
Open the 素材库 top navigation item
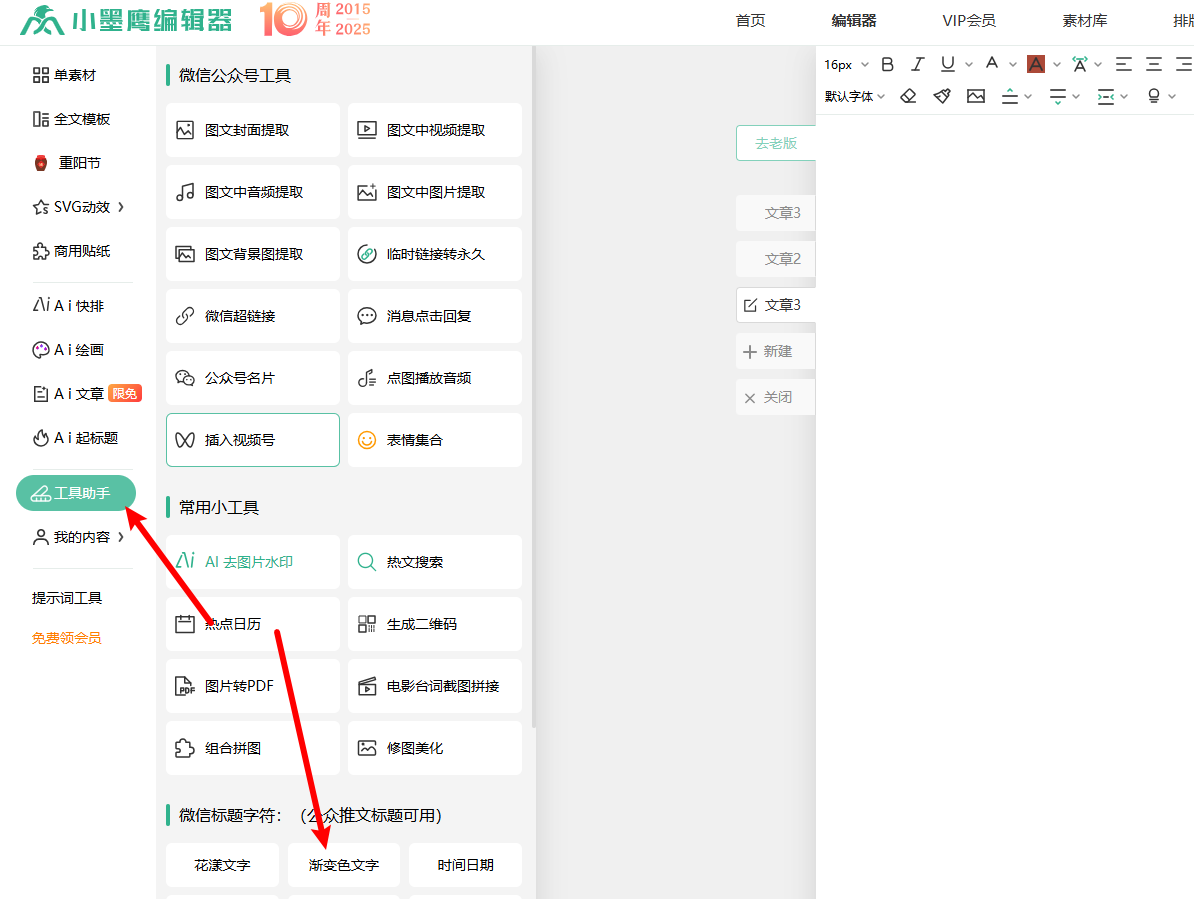[x=1084, y=21]
